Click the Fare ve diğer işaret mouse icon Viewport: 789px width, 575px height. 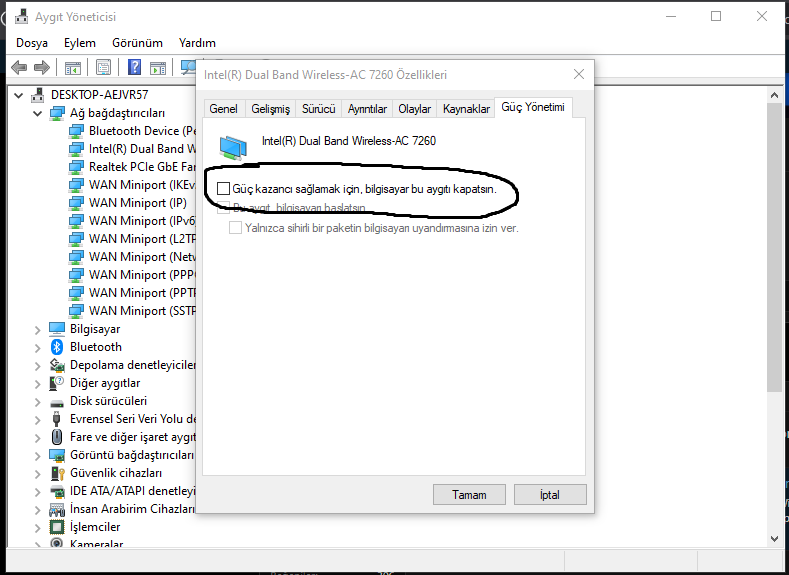coord(57,437)
